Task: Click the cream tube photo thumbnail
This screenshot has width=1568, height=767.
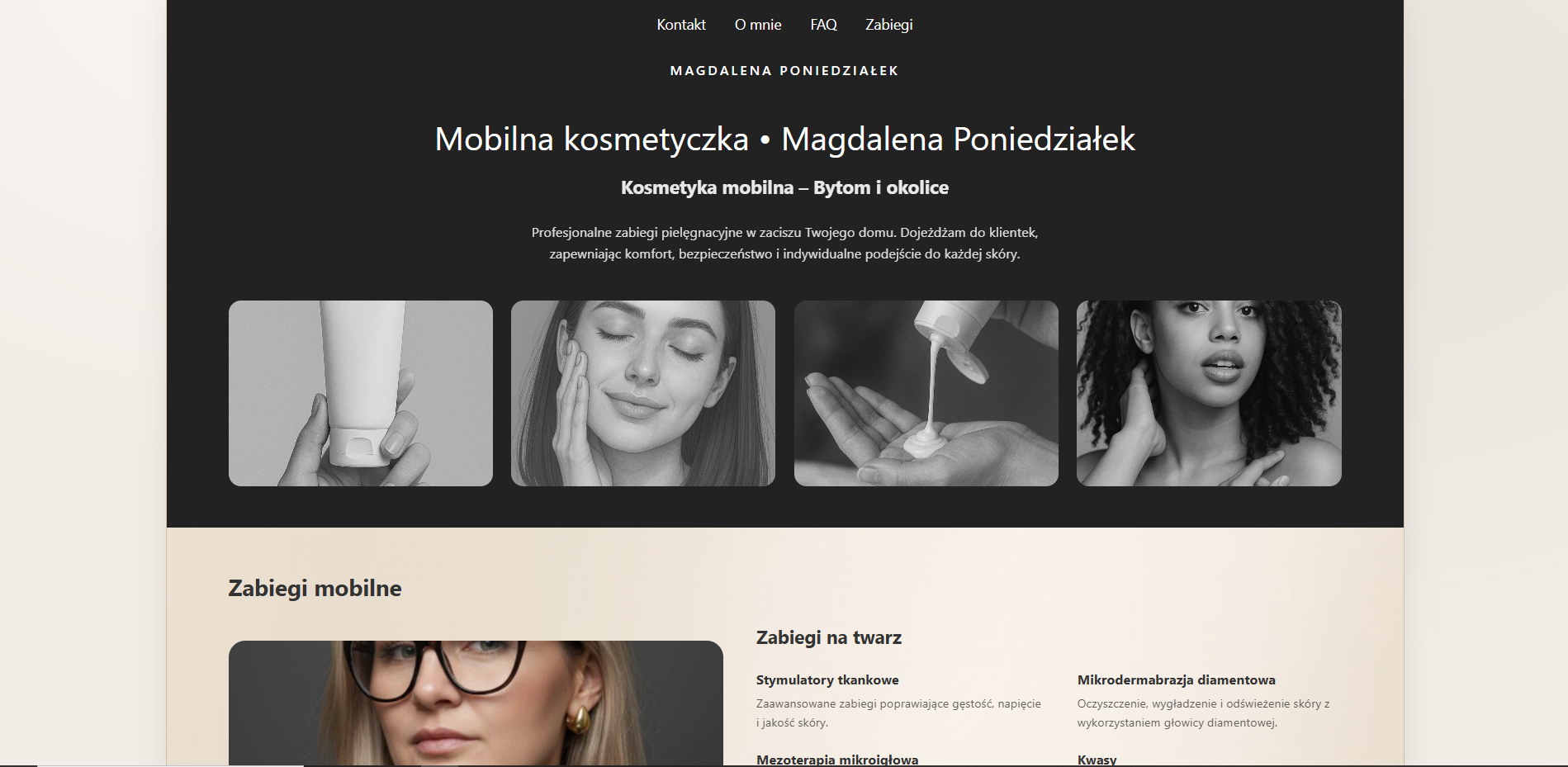Action: [x=361, y=393]
